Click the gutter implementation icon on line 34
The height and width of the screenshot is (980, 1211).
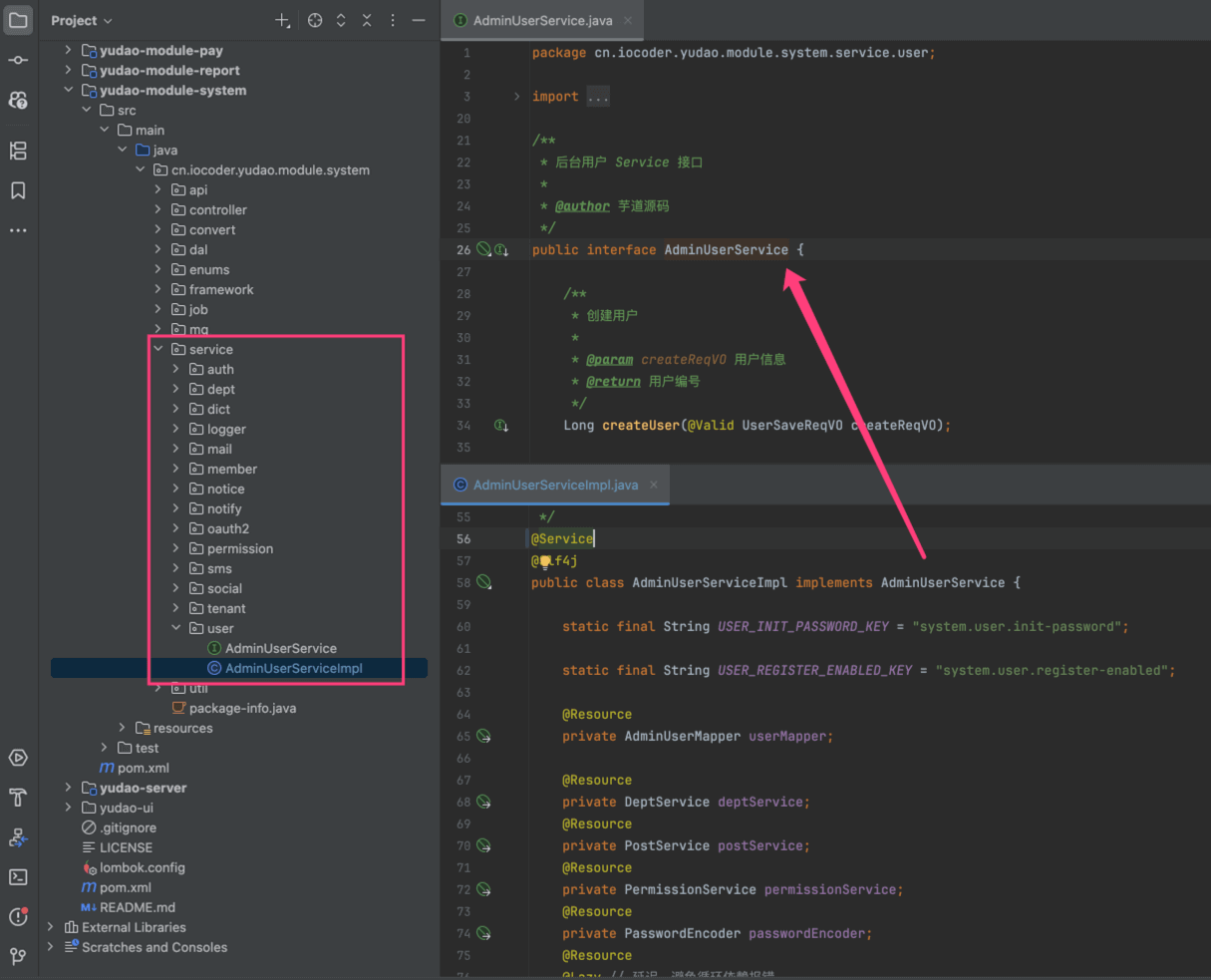[x=501, y=426]
